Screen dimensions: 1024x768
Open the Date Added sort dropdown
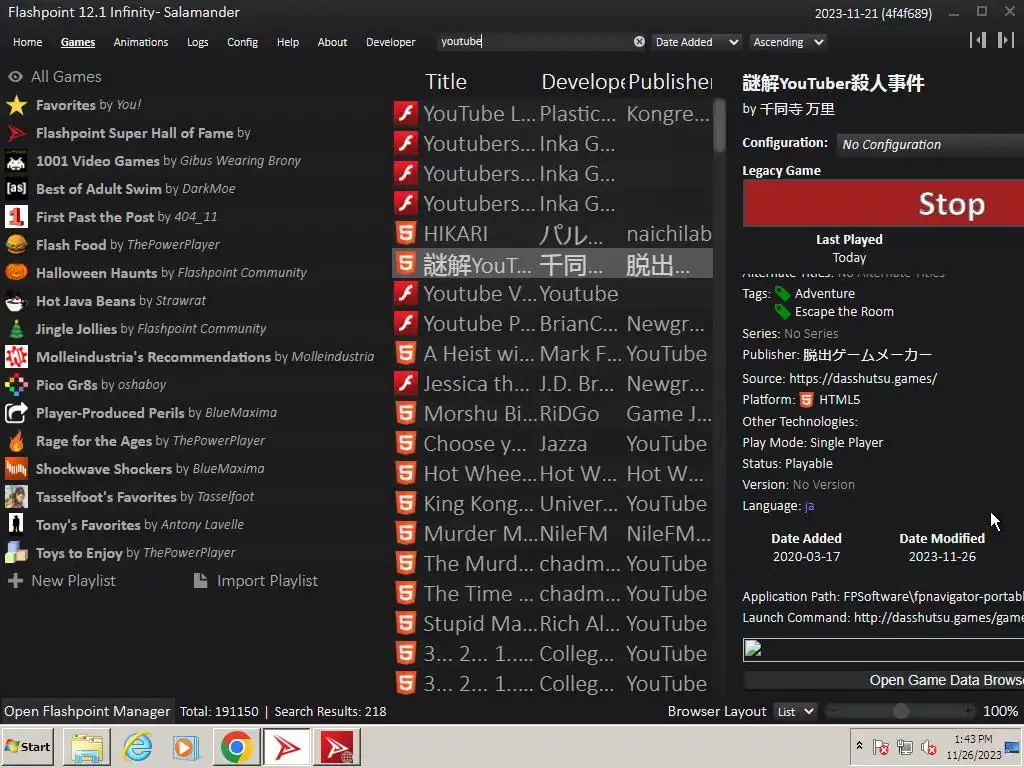(x=697, y=42)
